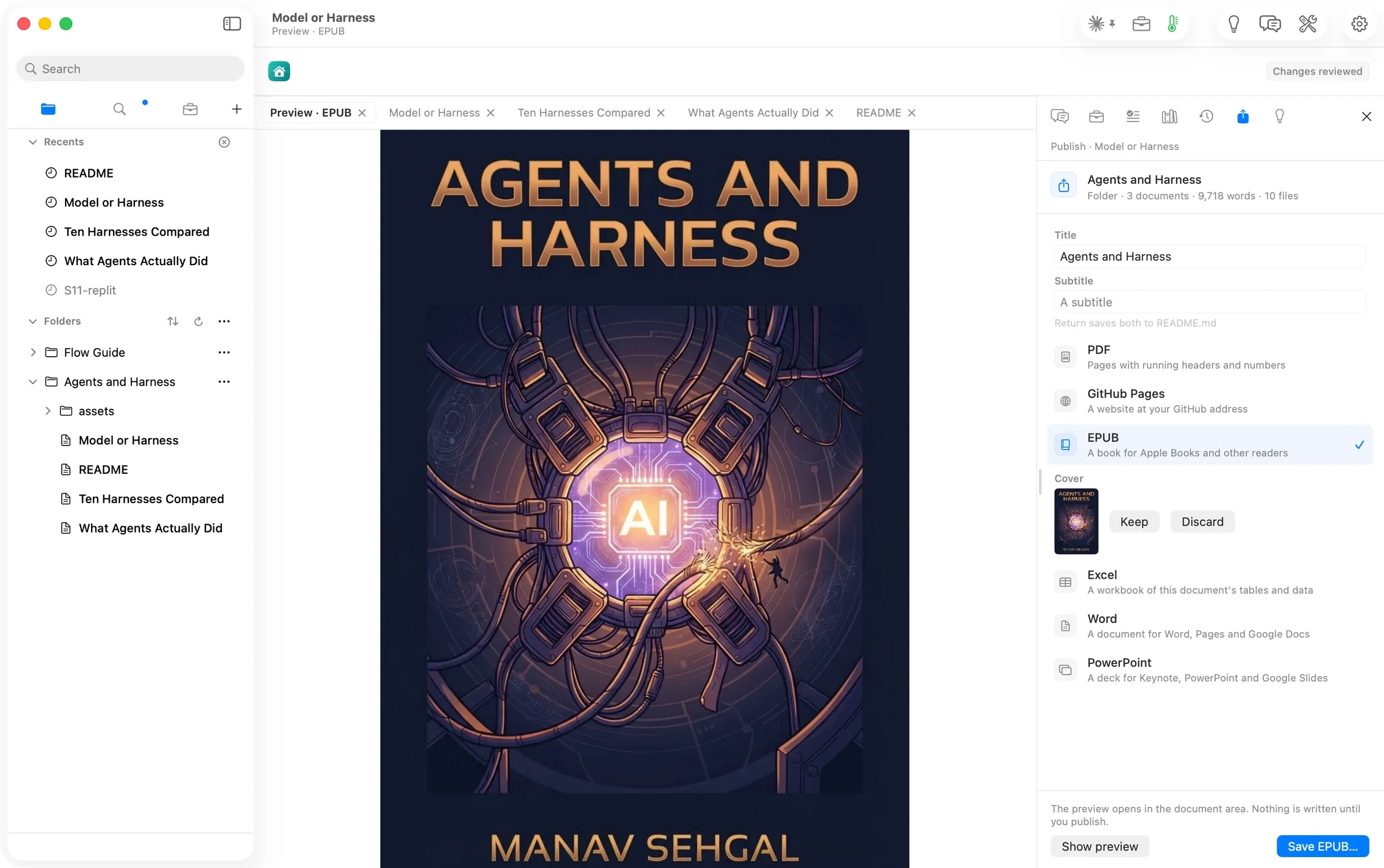1384x868 pixels.
Task: Click the Show preview button
Action: pyautogui.click(x=1100, y=847)
